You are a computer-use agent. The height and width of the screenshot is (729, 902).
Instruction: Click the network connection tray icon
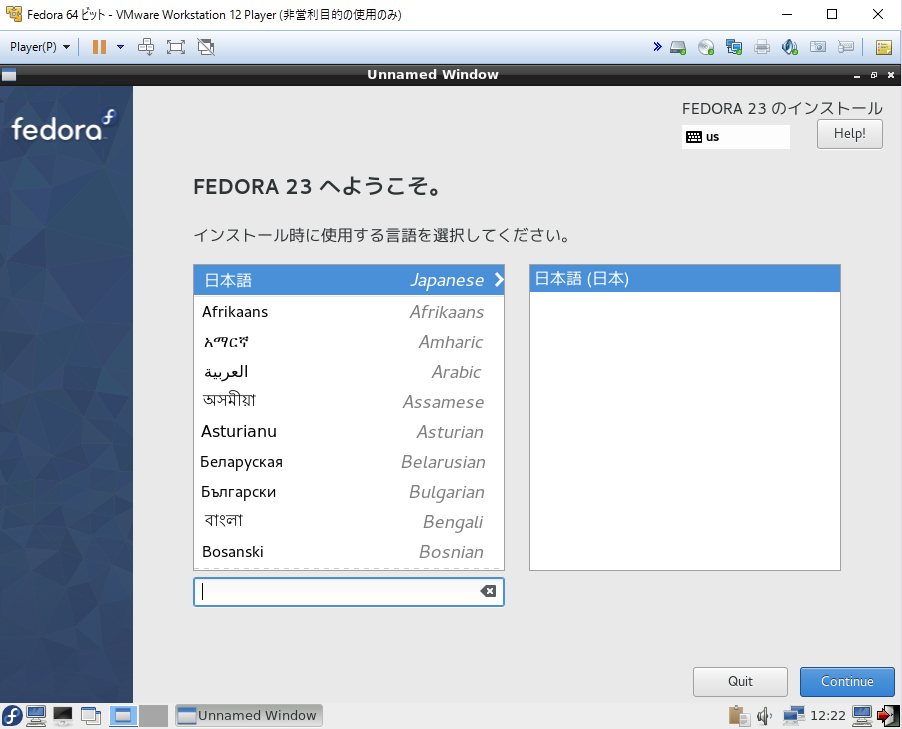tap(793, 716)
